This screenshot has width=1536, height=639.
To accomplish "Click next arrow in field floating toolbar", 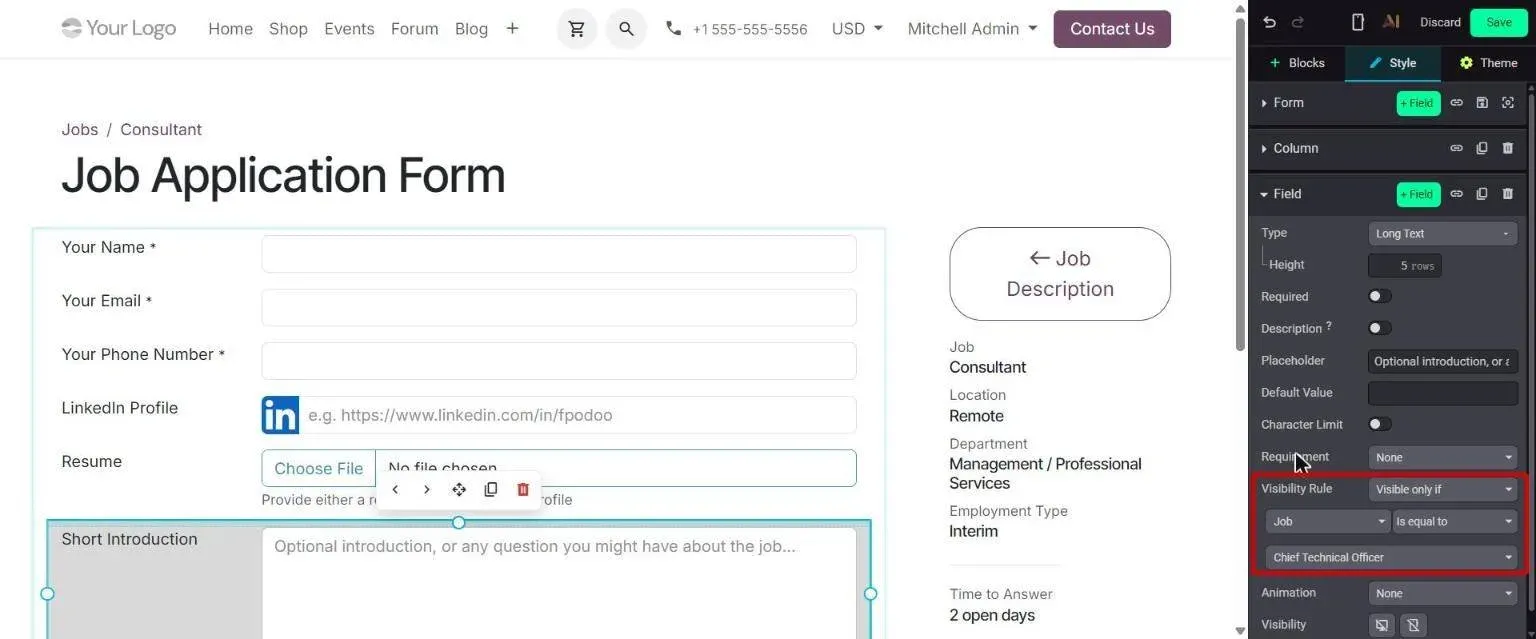I will [x=427, y=490].
